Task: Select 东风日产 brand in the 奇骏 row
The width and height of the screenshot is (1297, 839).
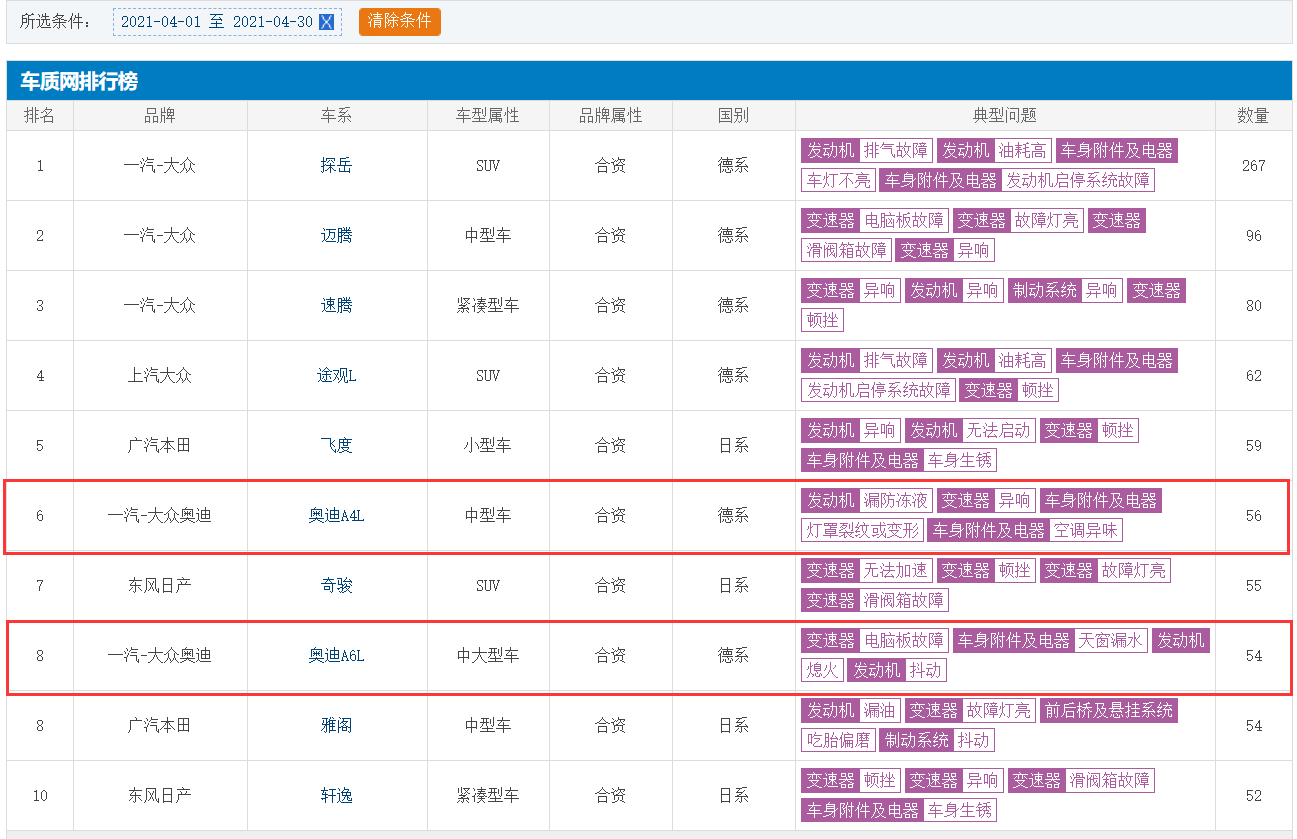Action: pos(160,586)
